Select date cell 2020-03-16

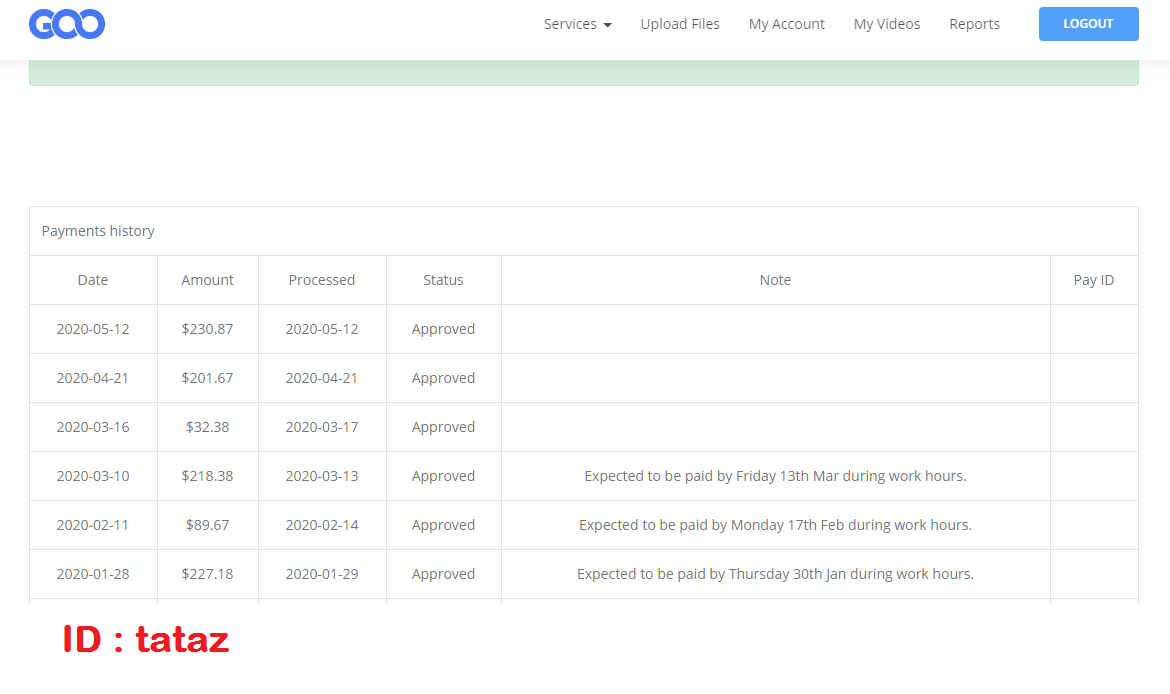coord(93,427)
